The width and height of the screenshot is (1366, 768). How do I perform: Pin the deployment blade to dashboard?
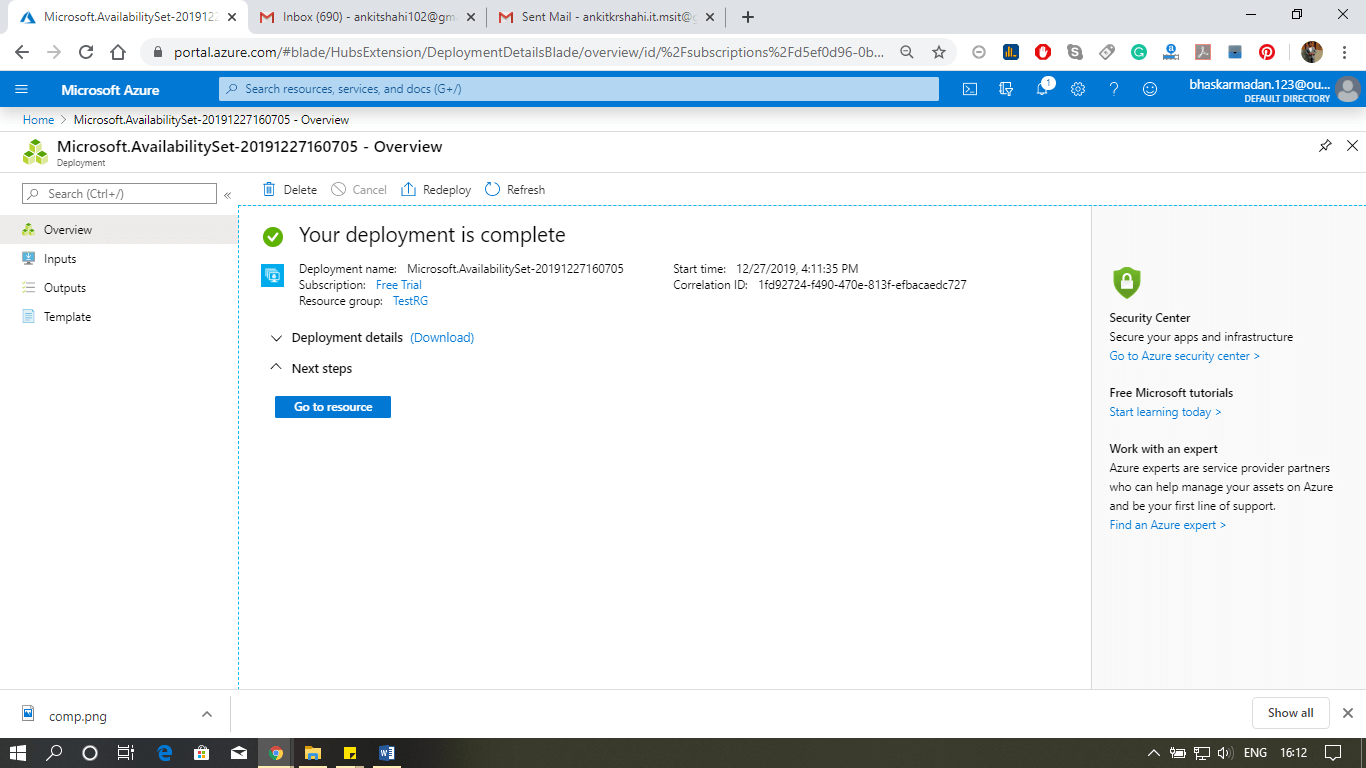(1325, 146)
